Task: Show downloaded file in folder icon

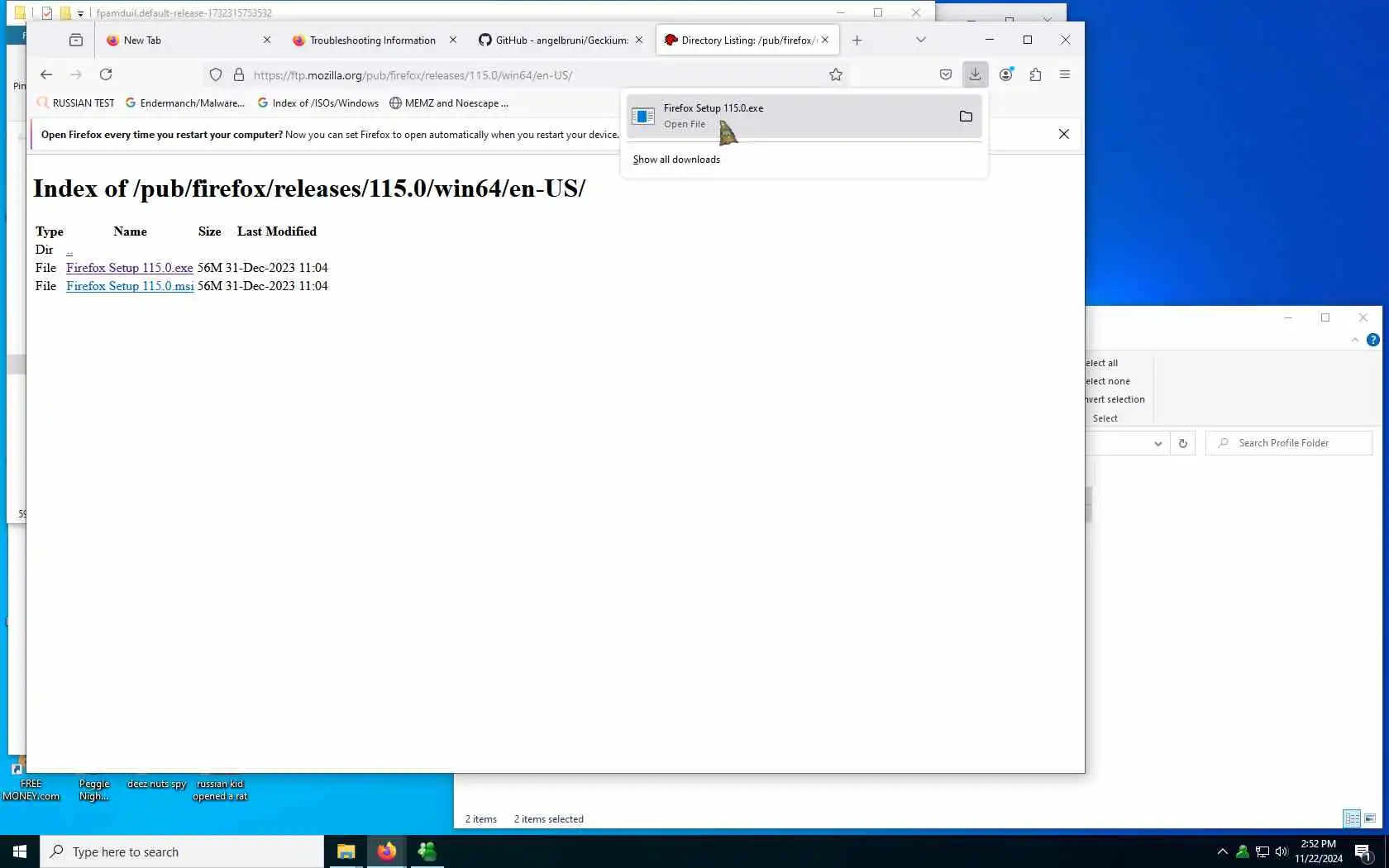Action: coord(966,116)
